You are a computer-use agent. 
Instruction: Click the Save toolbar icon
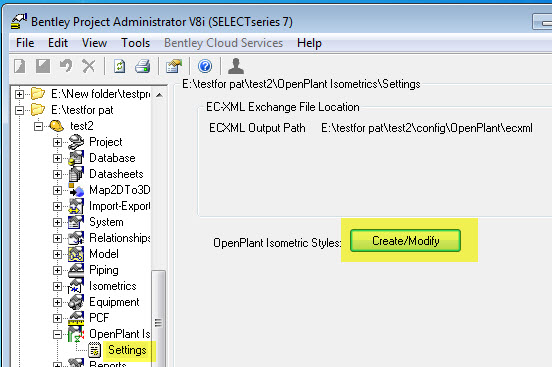[43, 66]
